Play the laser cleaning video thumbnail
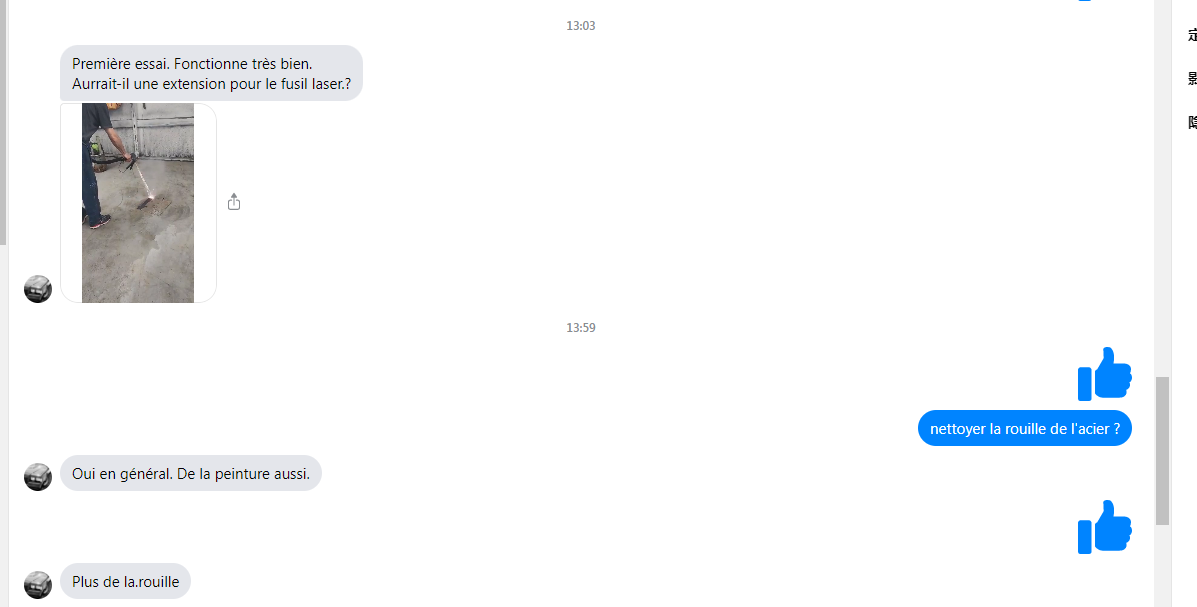The width and height of the screenshot is (1197, 607). coord(138,203)
